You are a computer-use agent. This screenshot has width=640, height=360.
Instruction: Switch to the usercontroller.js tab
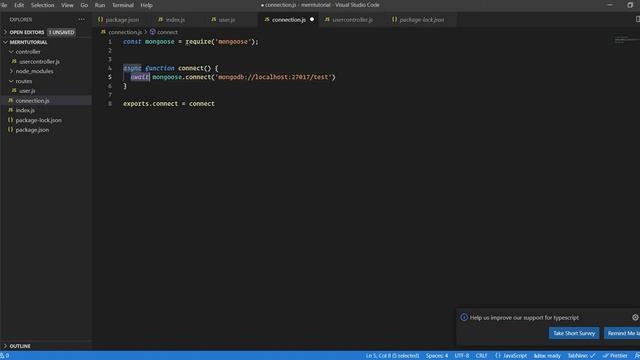(x=352, y=20)
